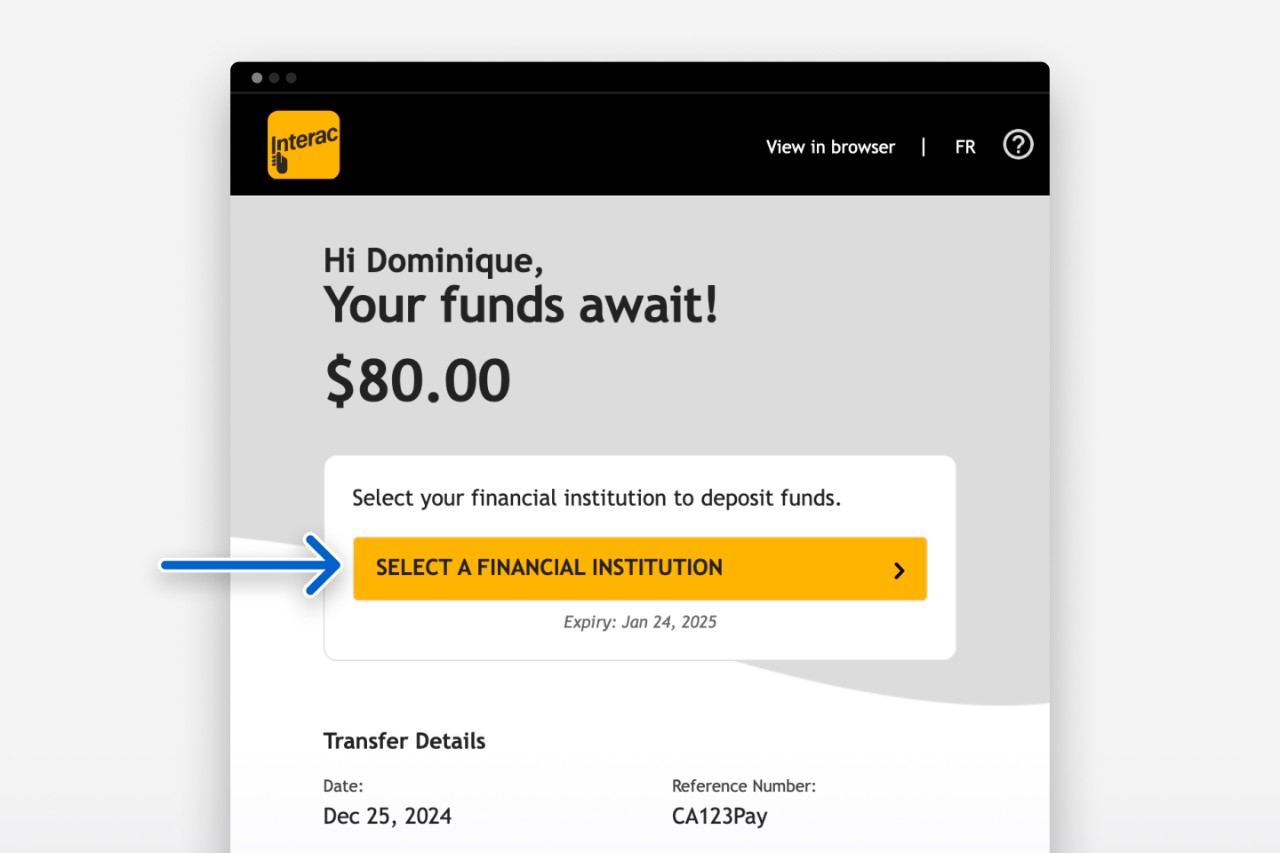The height and width of the screenshot is (853, 1280).
Task: Click the third window dot in title bar
Action: tap(291, 78)
